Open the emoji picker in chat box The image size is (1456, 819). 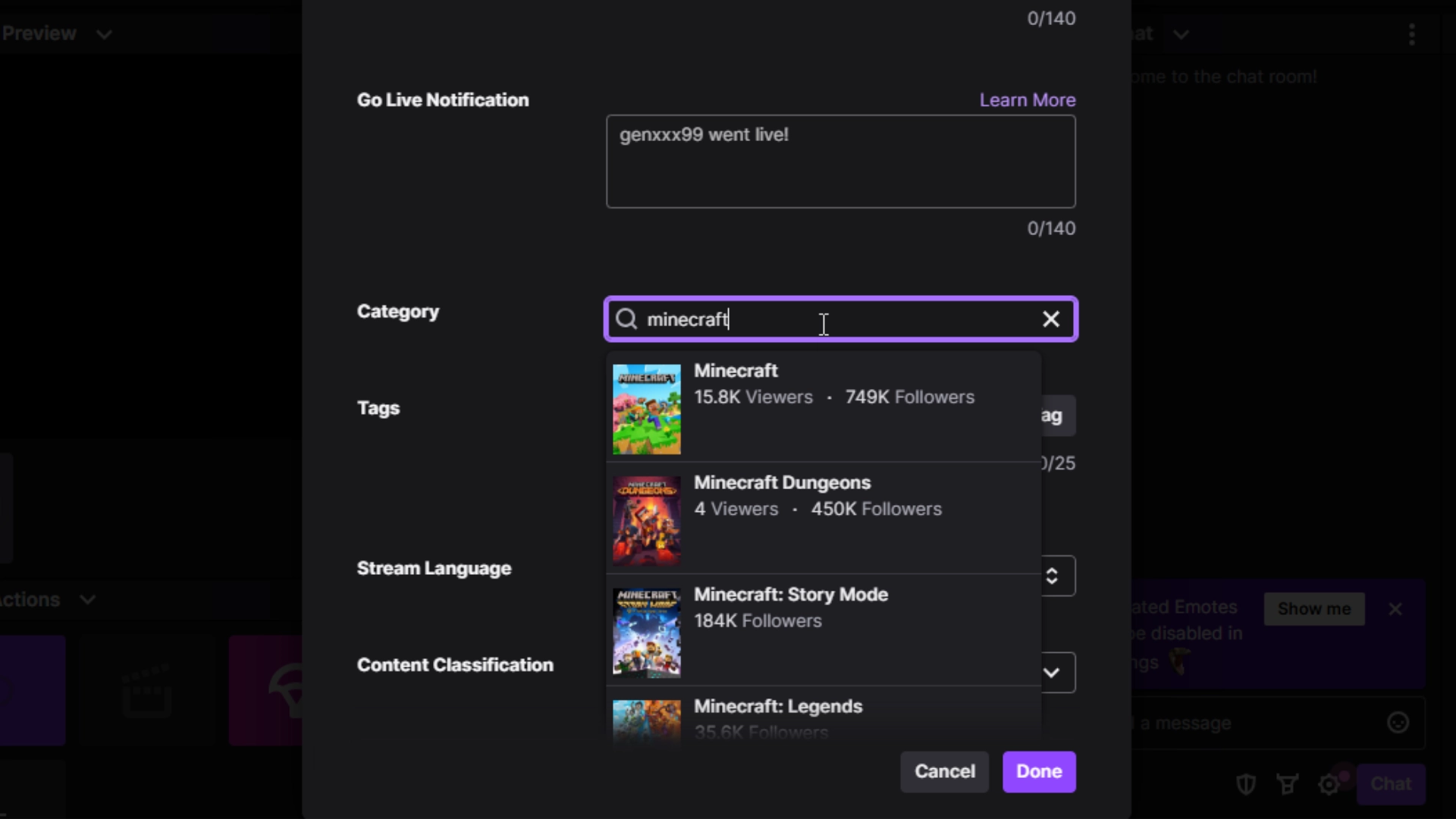pyautogui.click(x=1398, y=723)
